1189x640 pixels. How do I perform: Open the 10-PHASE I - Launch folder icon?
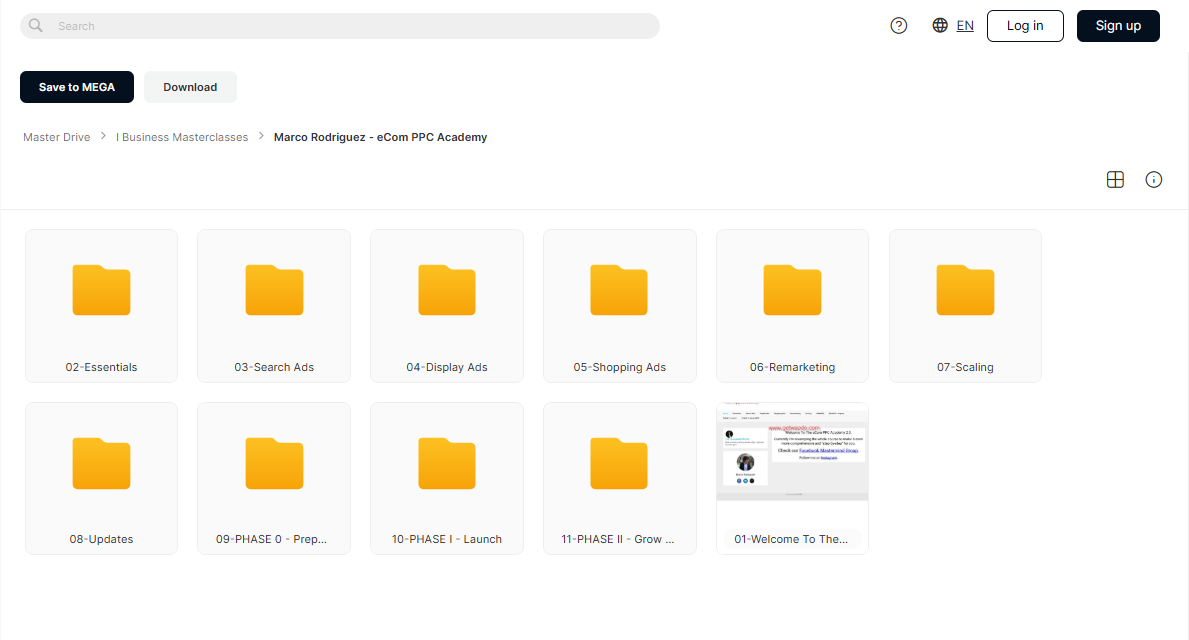tap(447, 463)
